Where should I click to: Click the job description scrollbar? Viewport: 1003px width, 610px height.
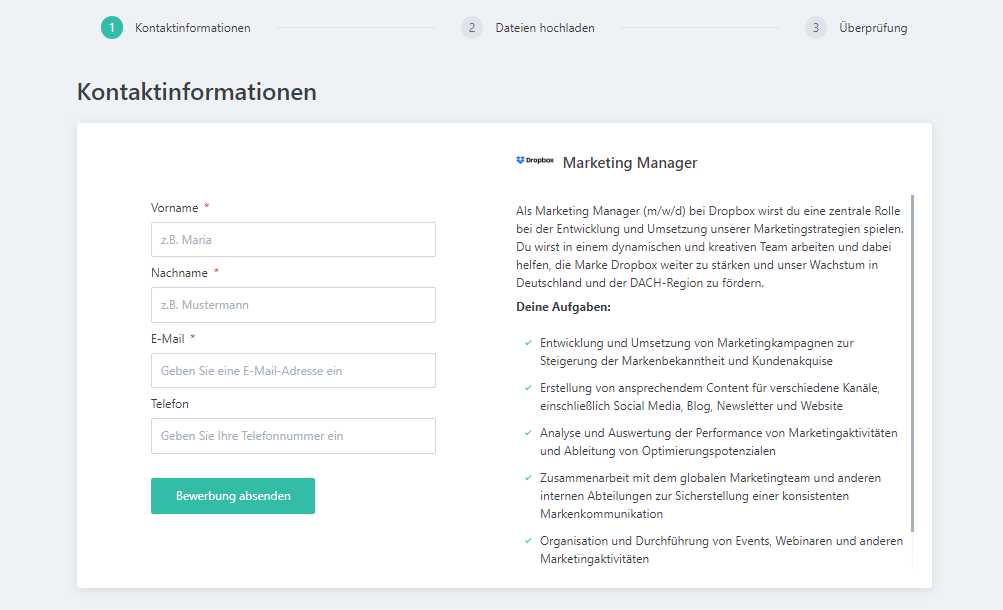tap(912, 363)
